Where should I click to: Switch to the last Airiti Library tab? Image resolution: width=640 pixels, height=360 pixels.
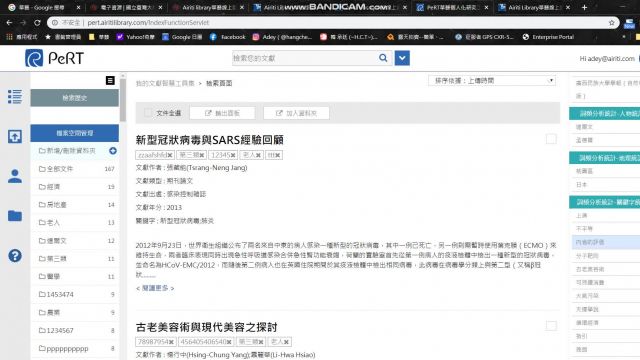(x=534, y=7)
